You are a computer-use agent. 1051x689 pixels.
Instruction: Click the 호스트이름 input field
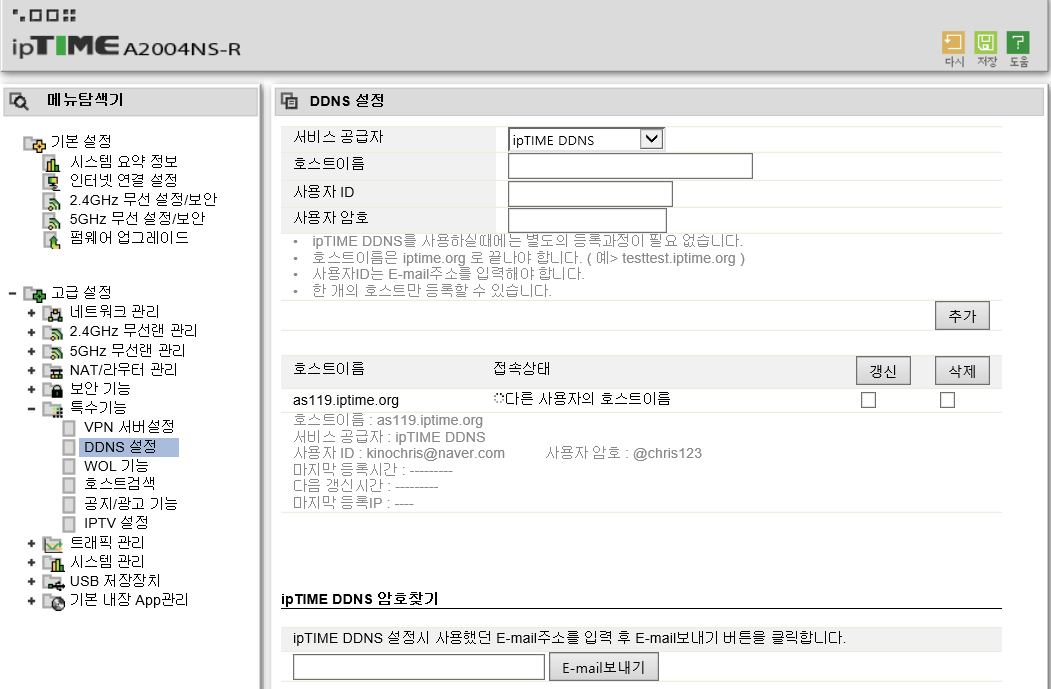point(630,166)
